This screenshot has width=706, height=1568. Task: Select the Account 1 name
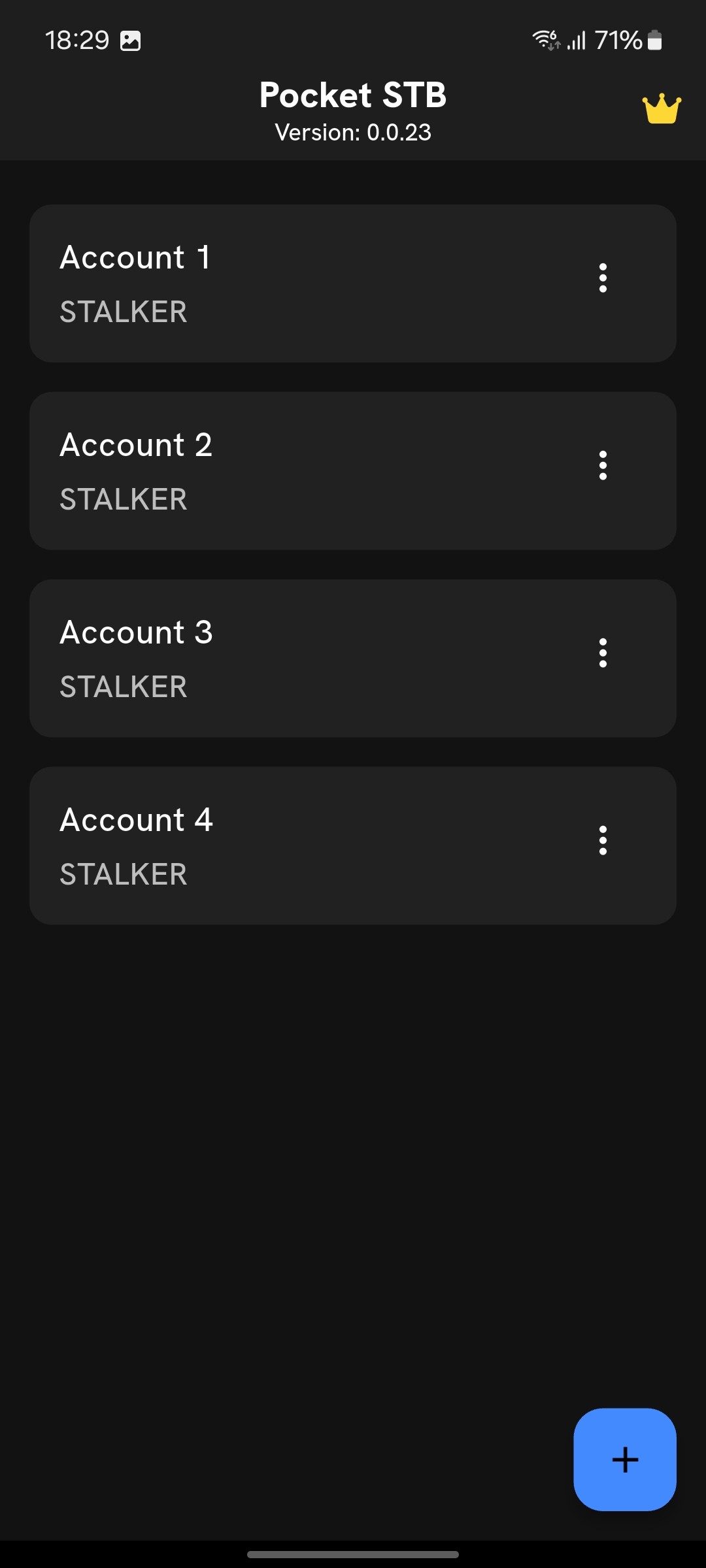click(x=135, y=257)
